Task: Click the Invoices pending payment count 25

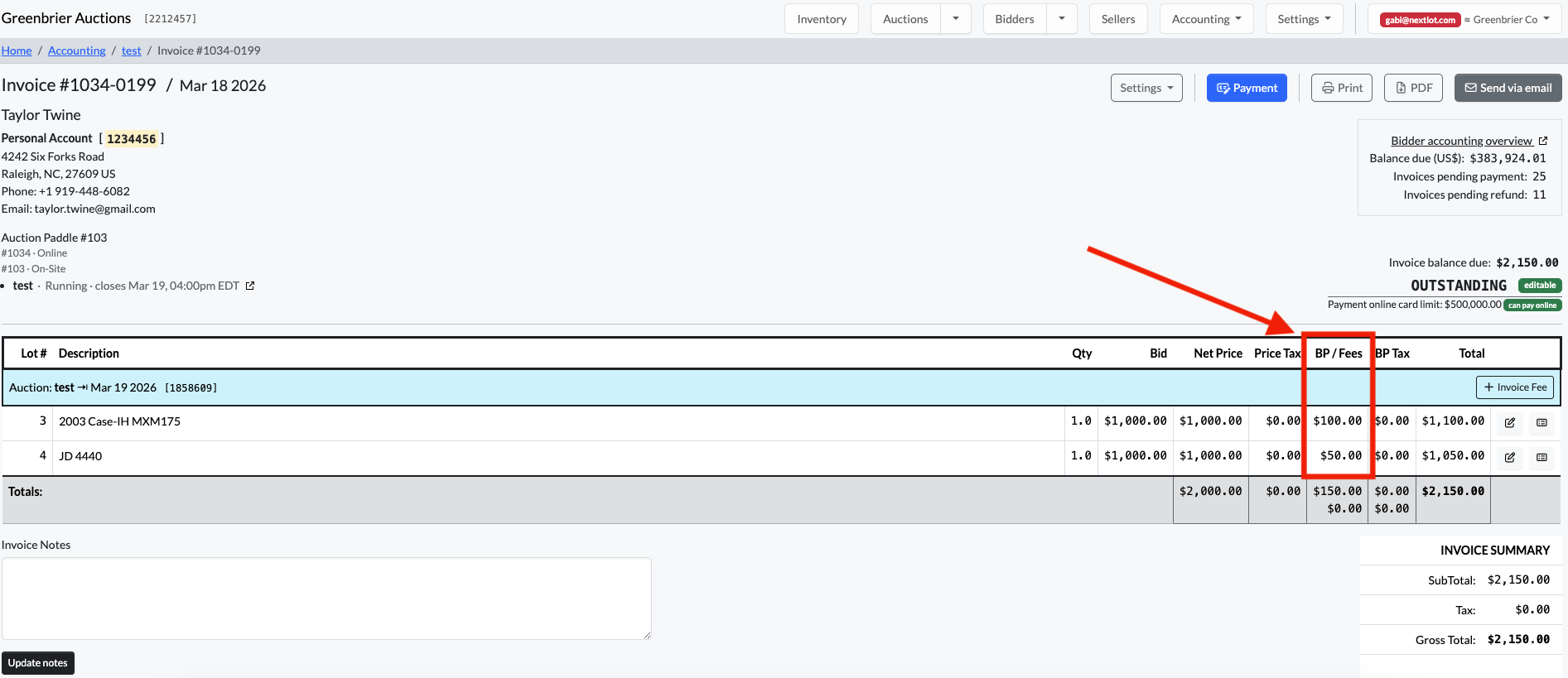Action: click(x=1539, y=176)
